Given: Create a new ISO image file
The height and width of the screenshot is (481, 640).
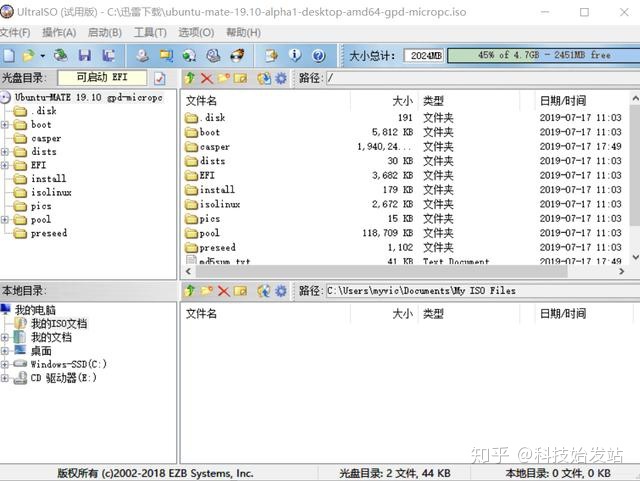Looking at the screenshot, I should click(x=8, y=56).
